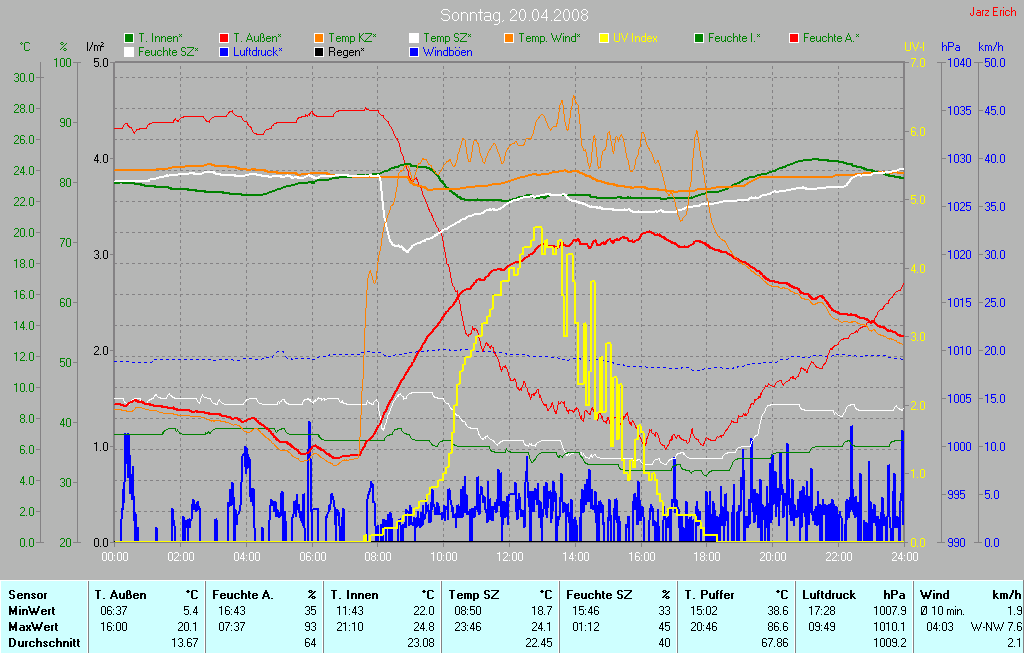The width and height of the screenshot is (1024, 653).
Task: Select the Feuchte A. legend label
Action: point(829,38)
